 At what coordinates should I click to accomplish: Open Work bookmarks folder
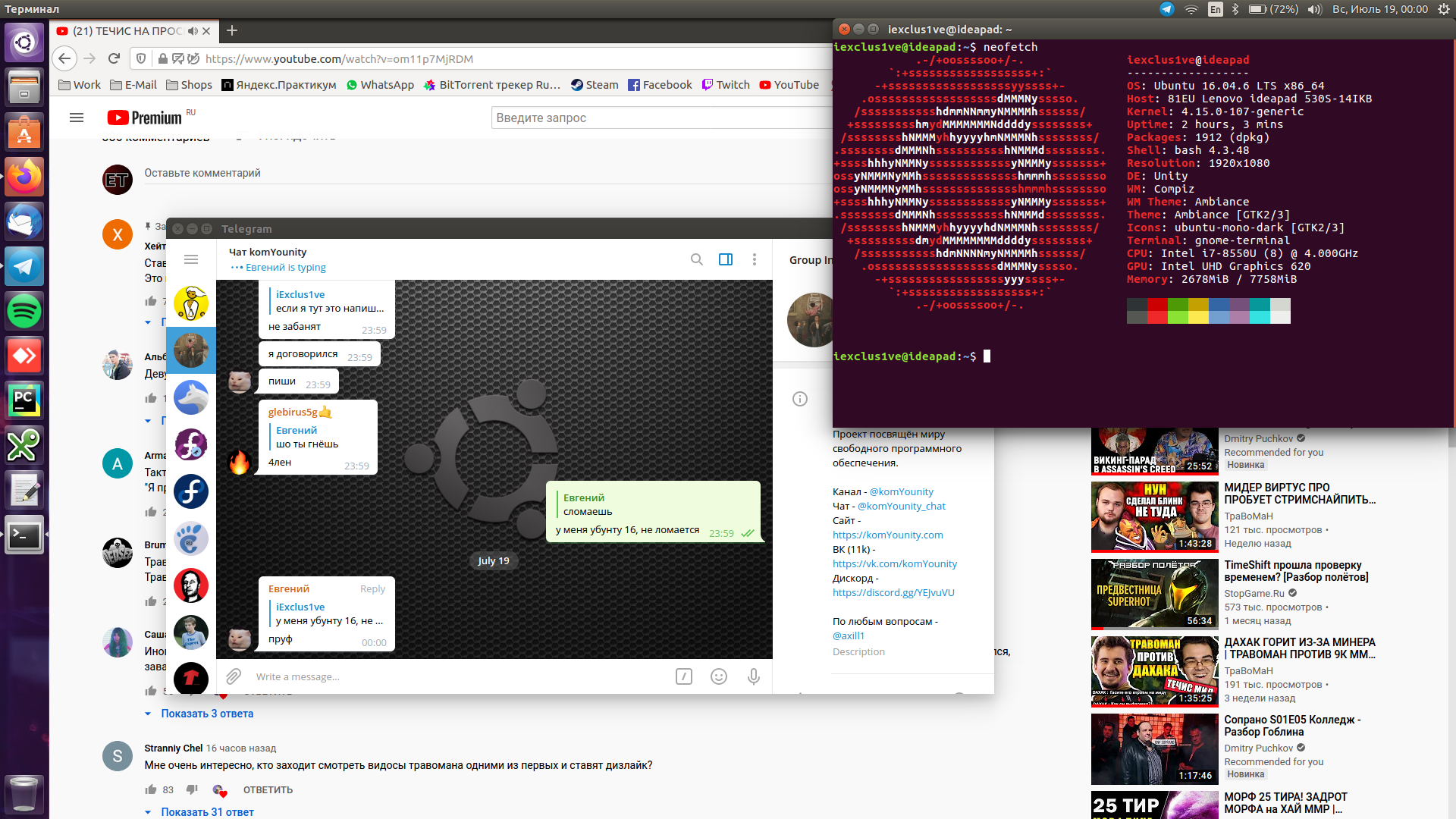pos(80,85)
